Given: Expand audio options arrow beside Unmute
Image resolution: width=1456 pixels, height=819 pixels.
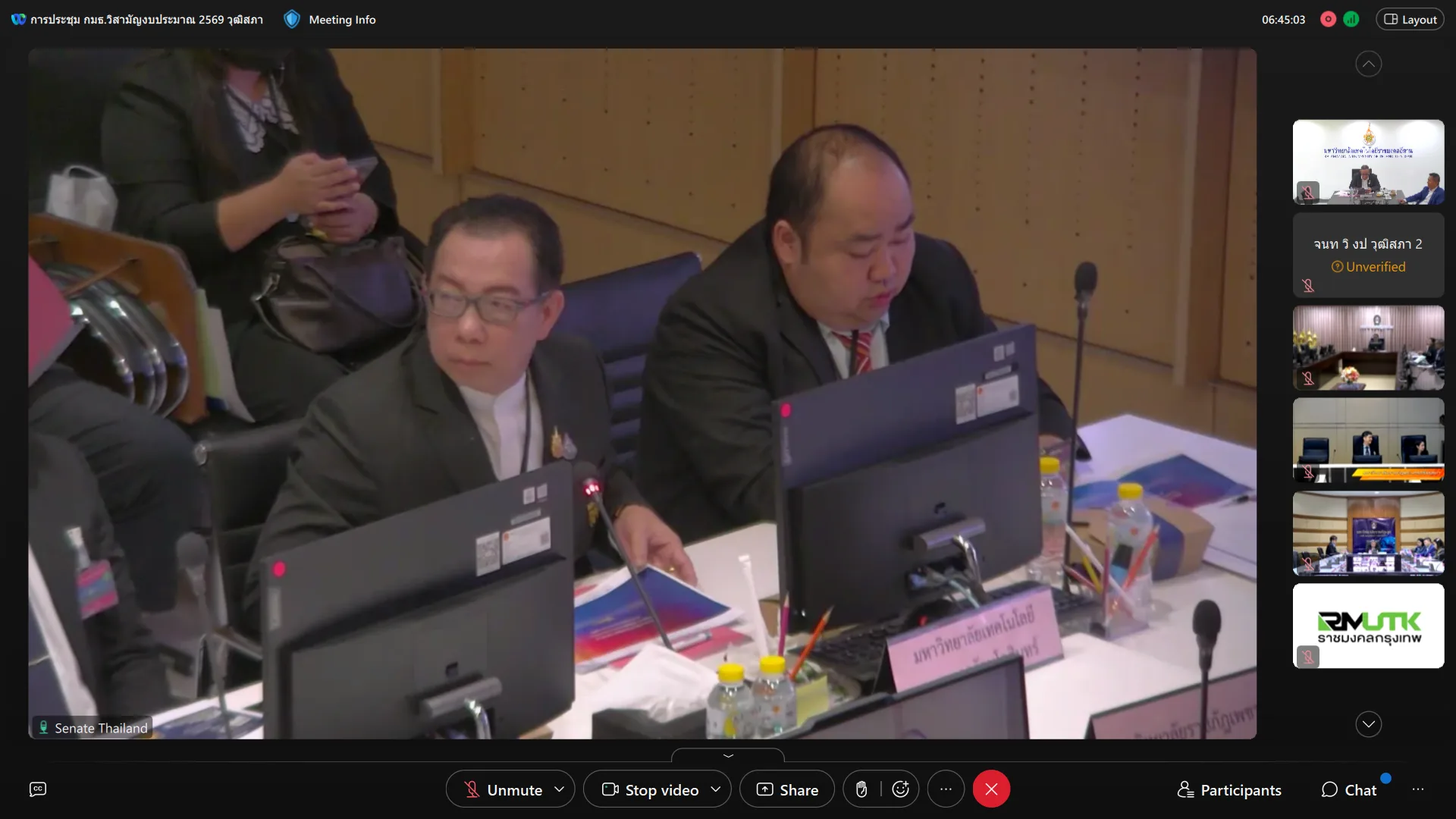Looking at the screenshot, I should [560, 789].
